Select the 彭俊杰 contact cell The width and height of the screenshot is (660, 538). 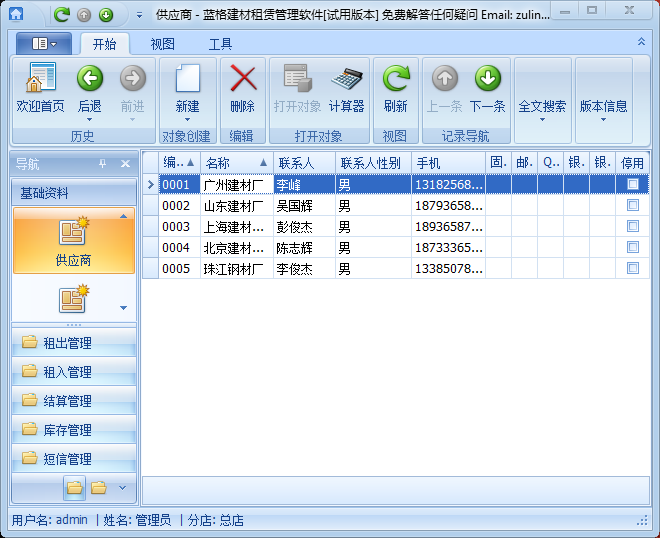point(304,226)
